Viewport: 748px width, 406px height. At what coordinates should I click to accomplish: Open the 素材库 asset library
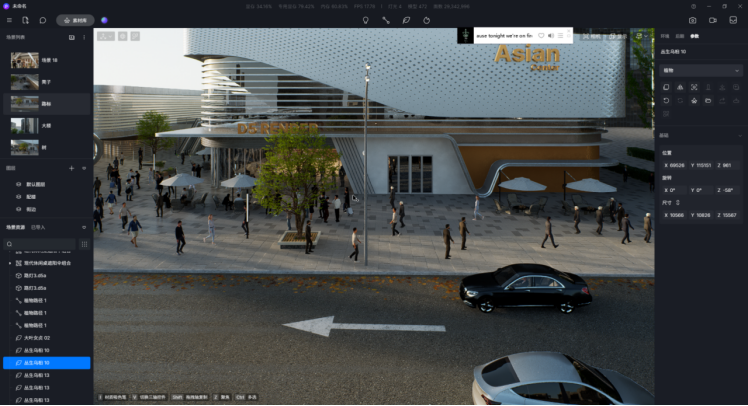point(75,19)
